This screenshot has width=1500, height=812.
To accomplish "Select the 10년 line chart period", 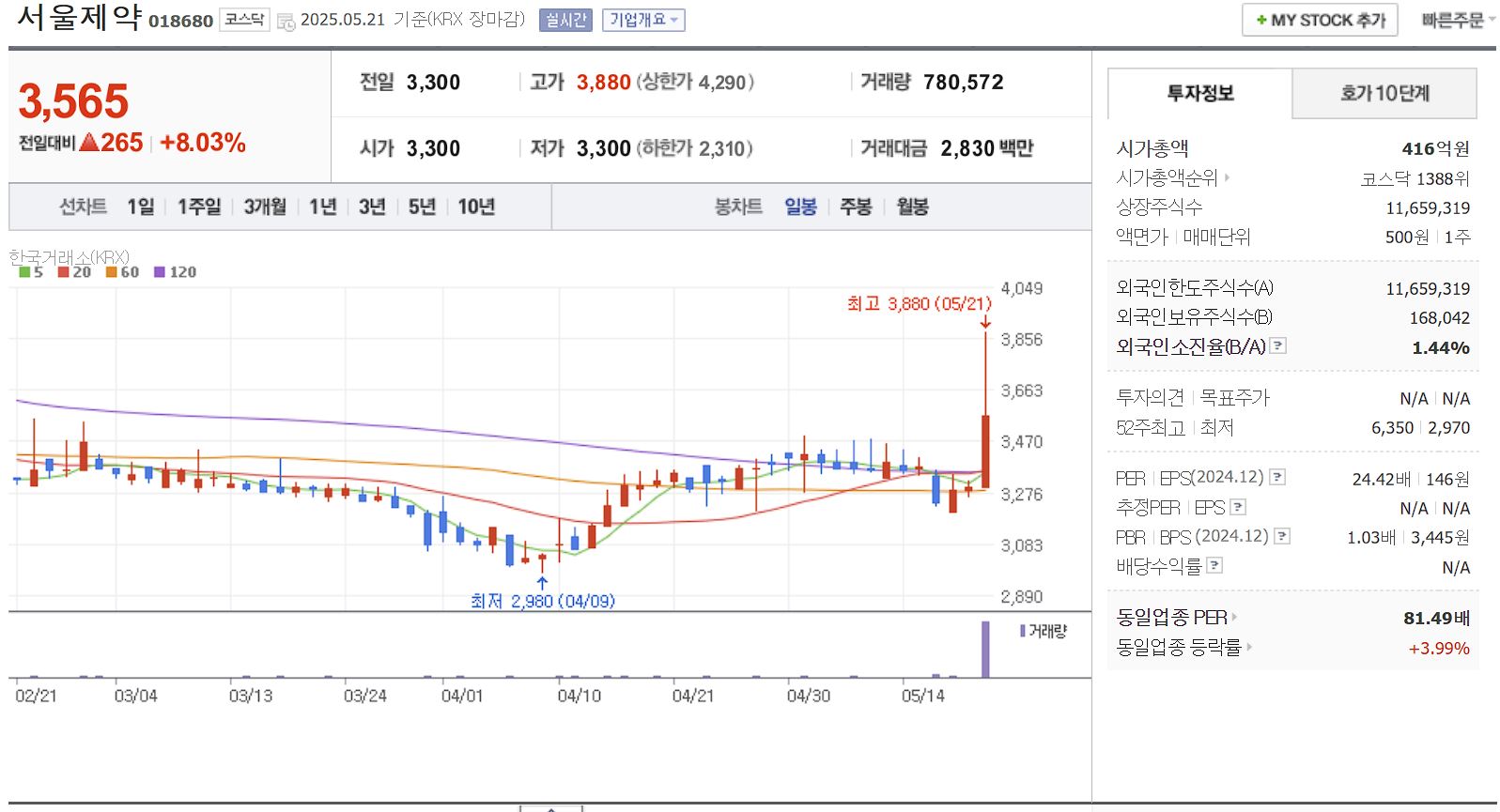I will 476,207.
